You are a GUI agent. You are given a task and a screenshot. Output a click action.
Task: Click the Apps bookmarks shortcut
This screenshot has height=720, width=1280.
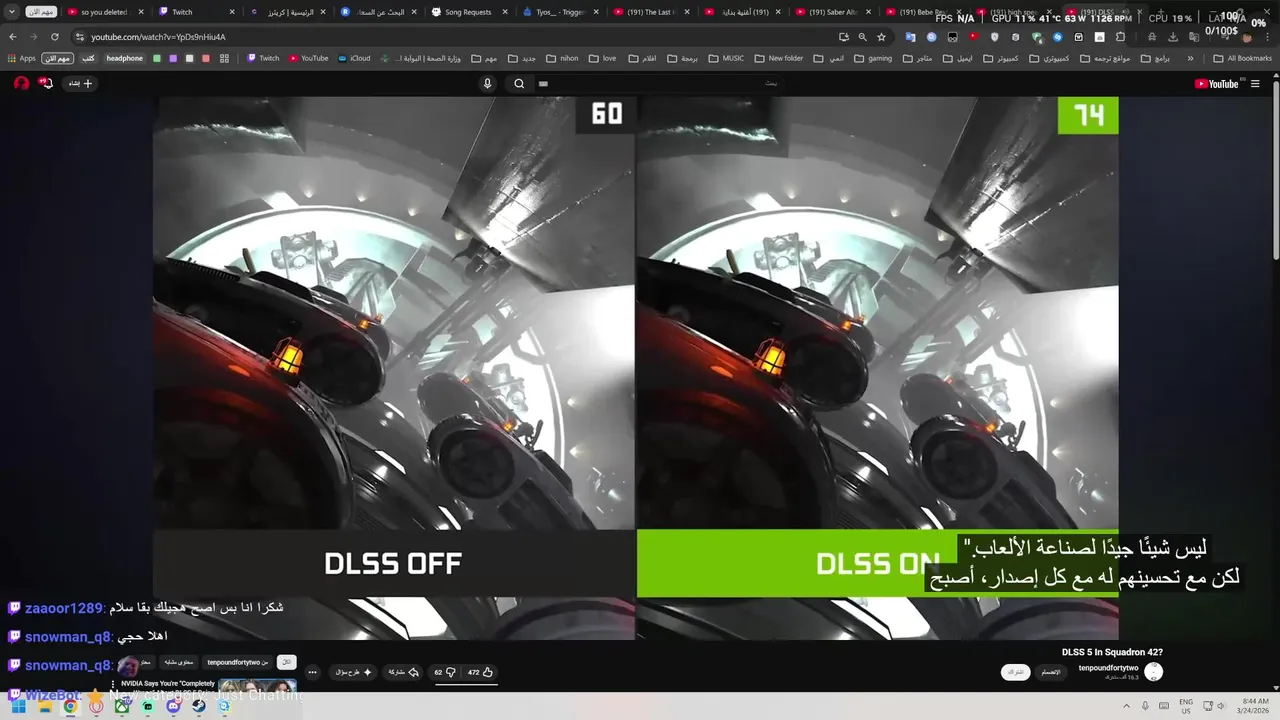tap(21, 58)
